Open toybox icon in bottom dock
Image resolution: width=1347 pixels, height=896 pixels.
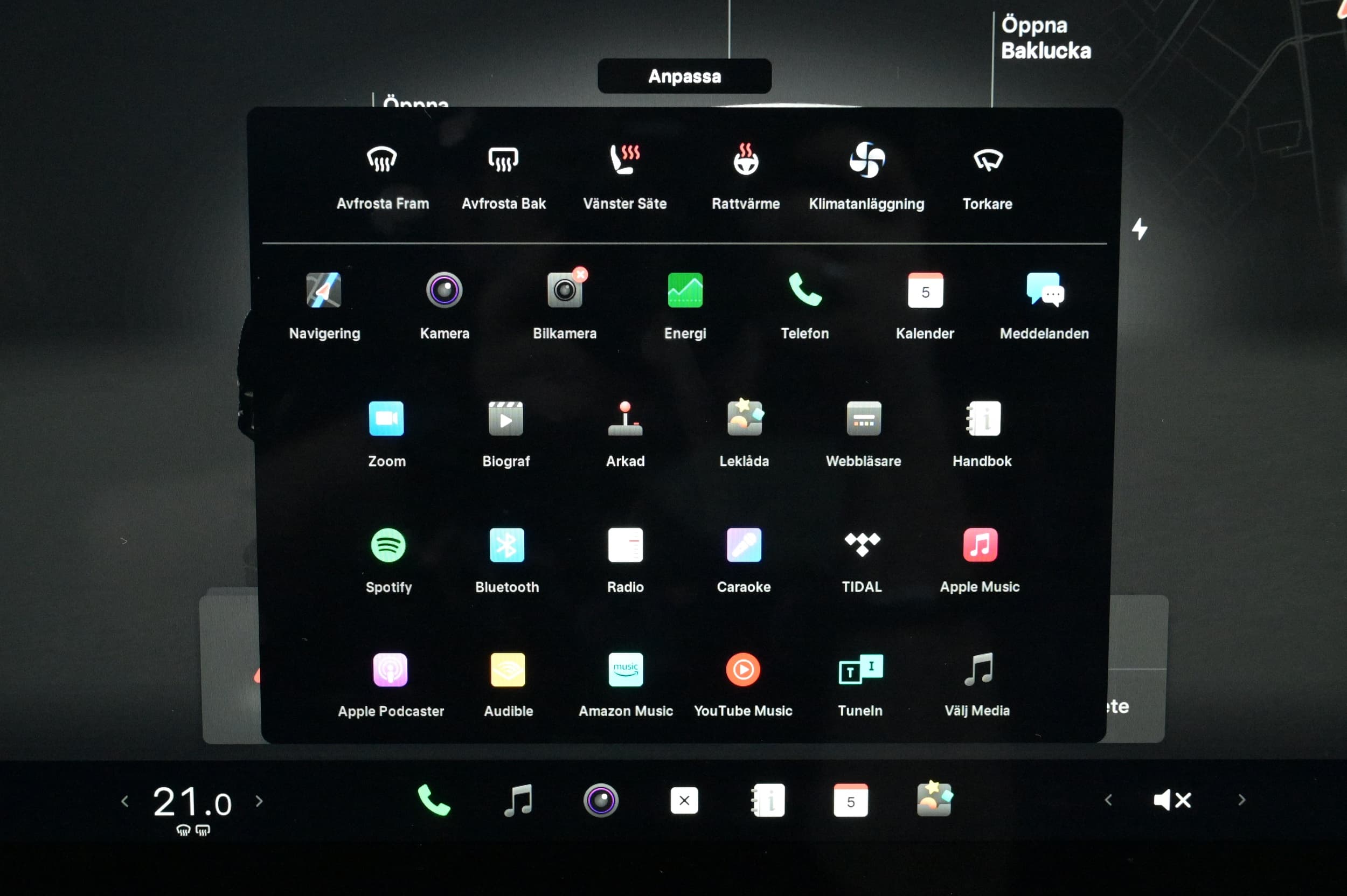tap(934, 799)
